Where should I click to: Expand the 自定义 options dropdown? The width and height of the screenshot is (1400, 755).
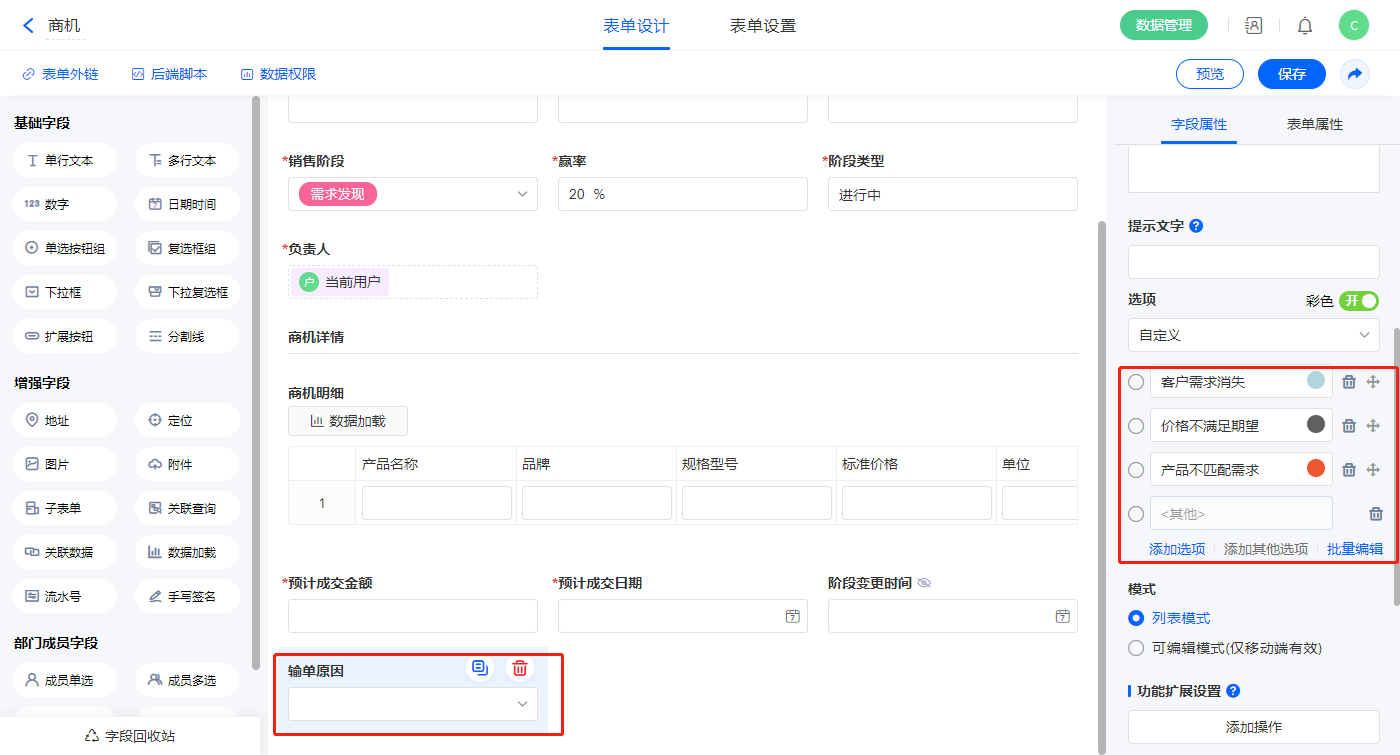(1253, 336)
